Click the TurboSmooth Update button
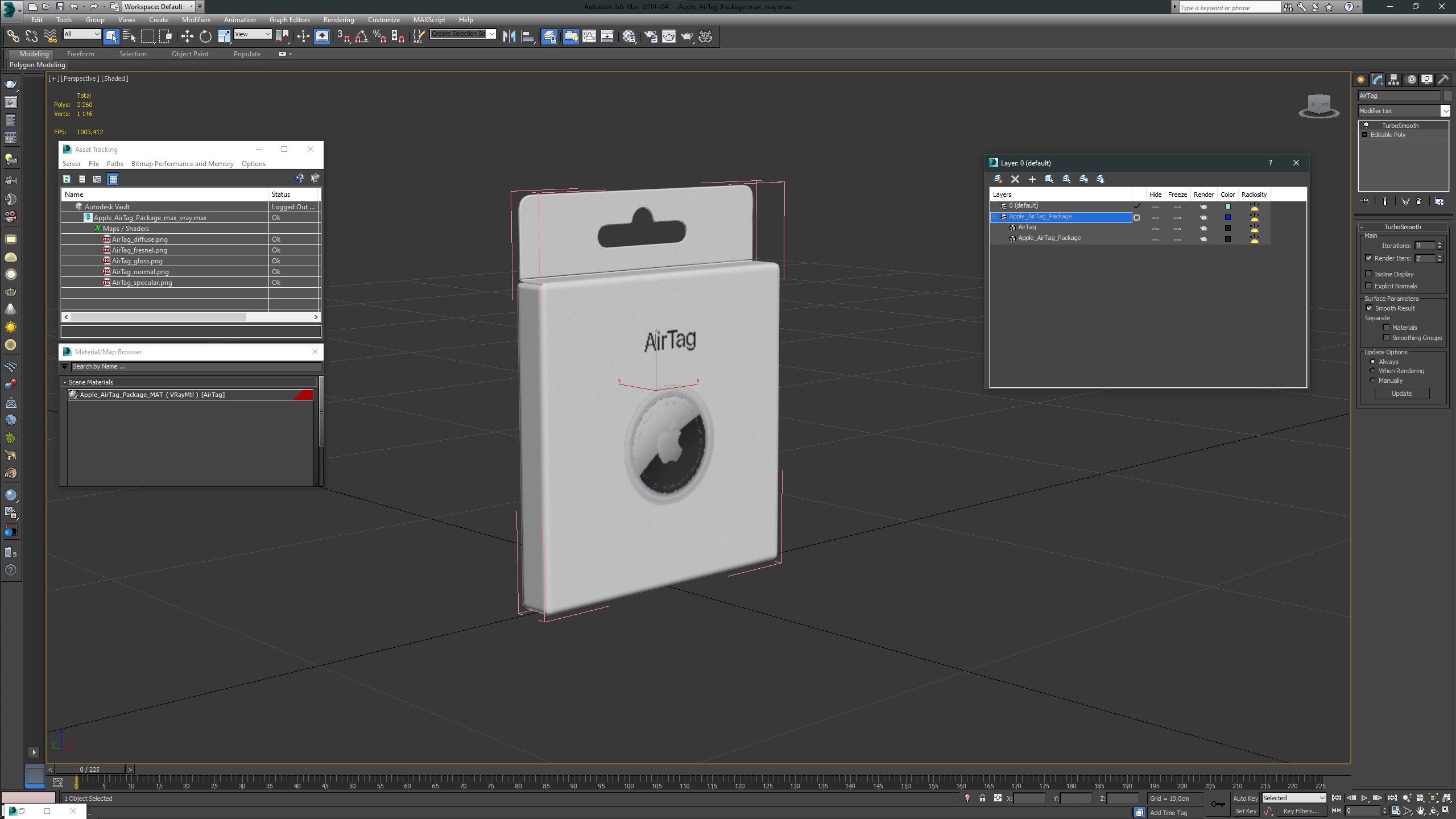 pos(1401,394)
